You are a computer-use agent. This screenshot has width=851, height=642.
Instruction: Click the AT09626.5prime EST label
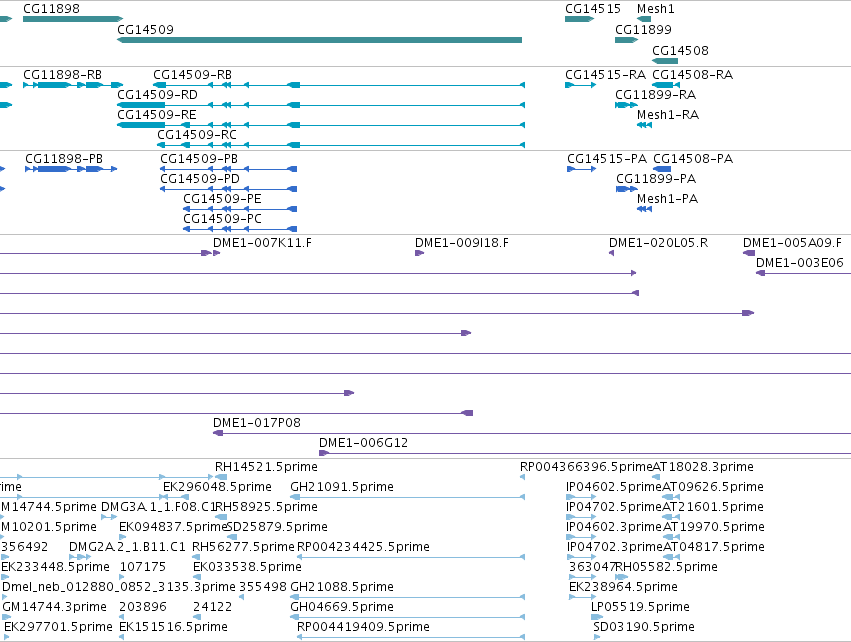(x=713, y=486)
